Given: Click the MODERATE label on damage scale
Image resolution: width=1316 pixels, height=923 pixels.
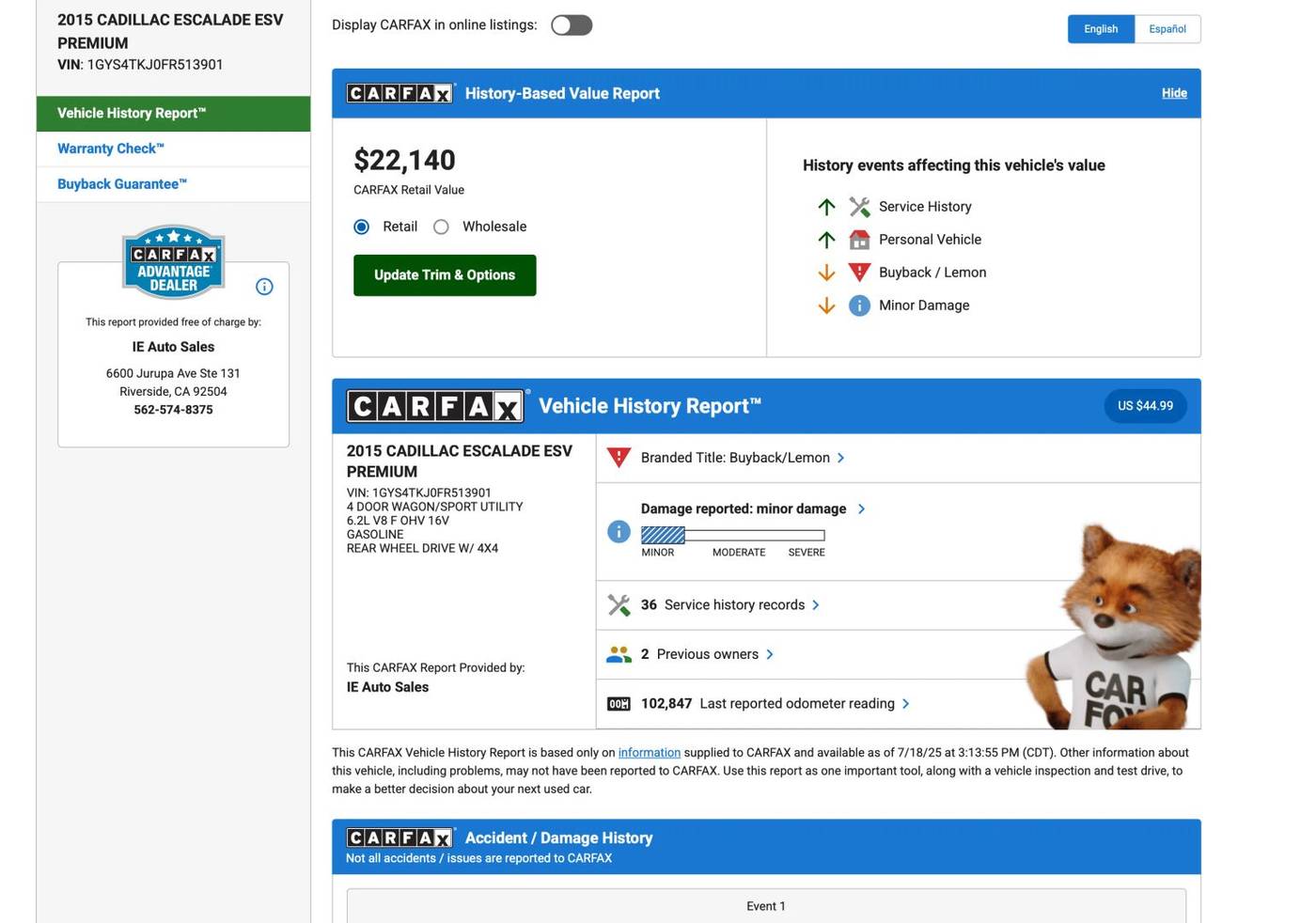Looking at the screenshot, I should 739,553.
